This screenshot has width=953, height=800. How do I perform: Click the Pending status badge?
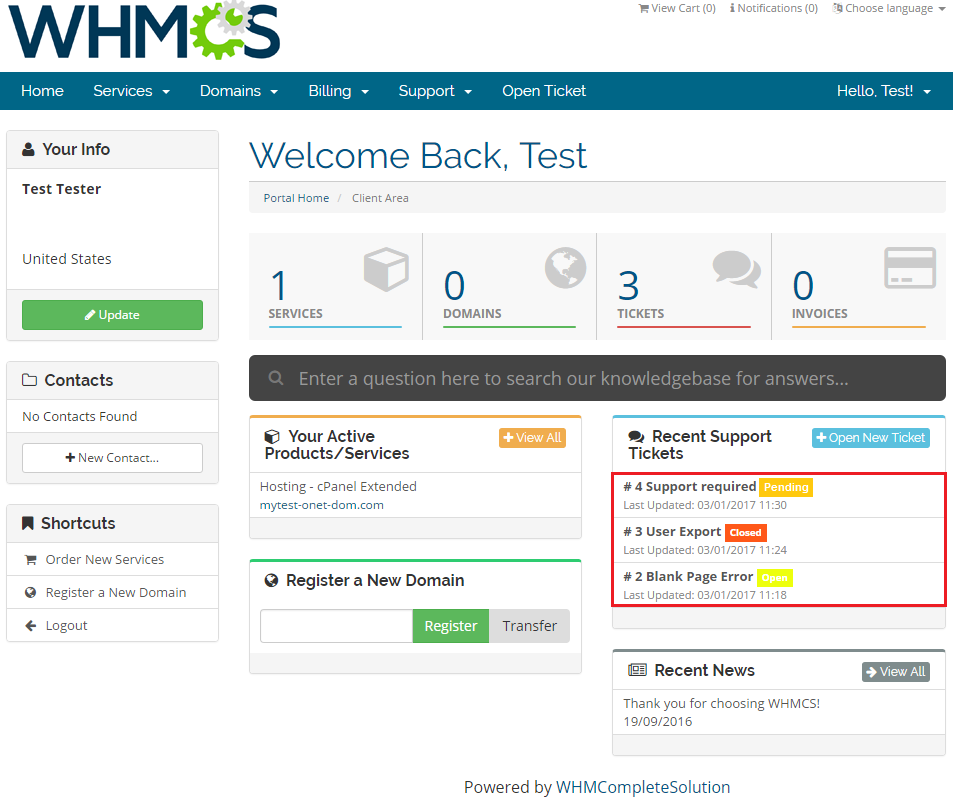pyautogui.click(x=786, y=487)
